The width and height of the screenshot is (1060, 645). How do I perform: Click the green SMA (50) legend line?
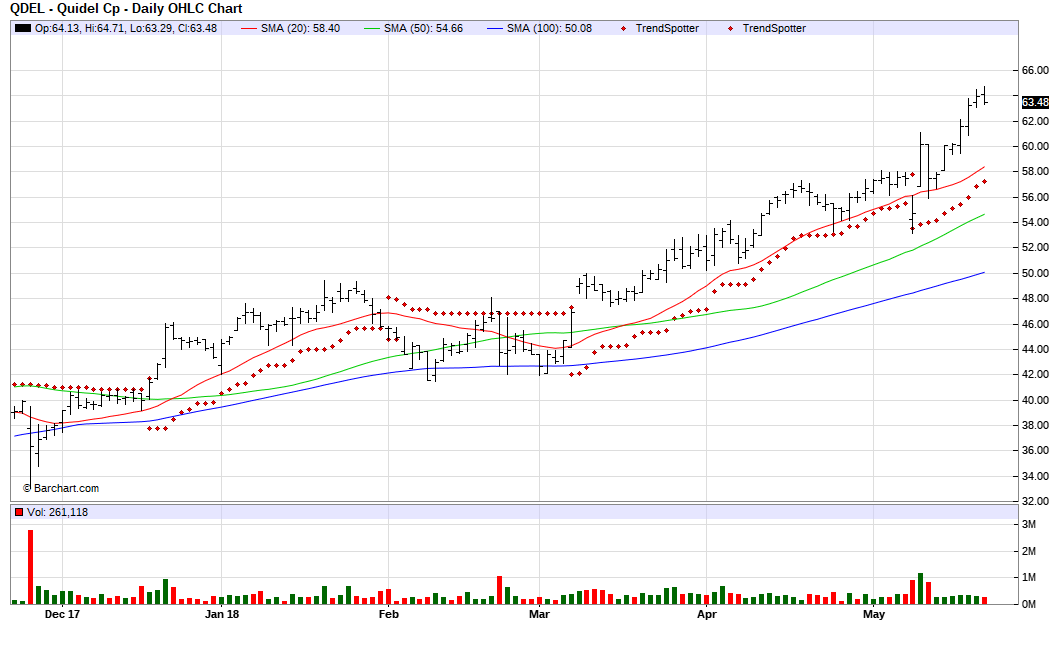tap(372, 28)
